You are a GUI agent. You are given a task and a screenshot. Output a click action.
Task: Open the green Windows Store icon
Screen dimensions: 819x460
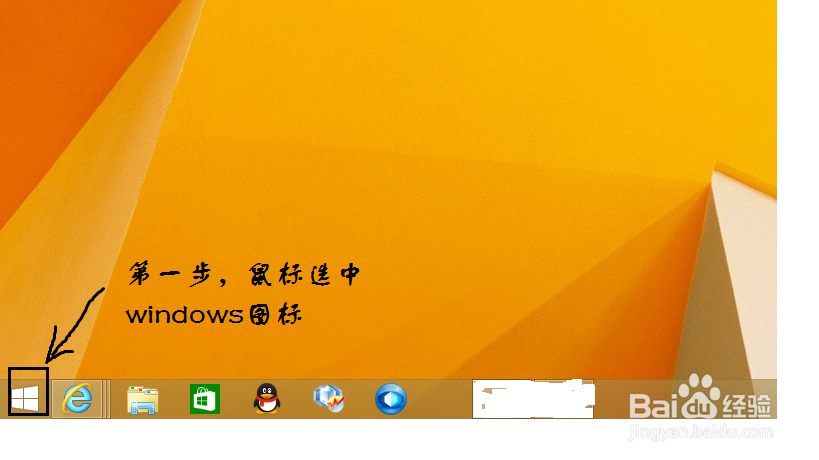(205, 399)
